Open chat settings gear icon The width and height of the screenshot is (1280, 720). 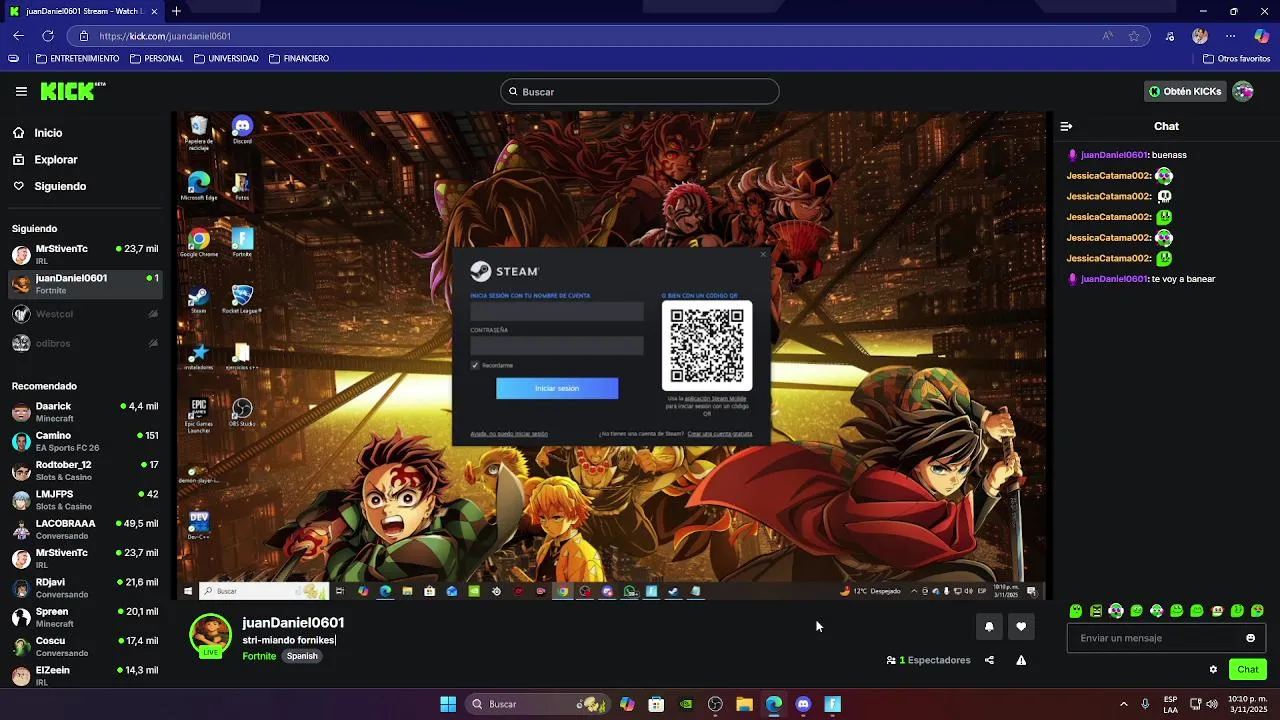click(1213, 669)
